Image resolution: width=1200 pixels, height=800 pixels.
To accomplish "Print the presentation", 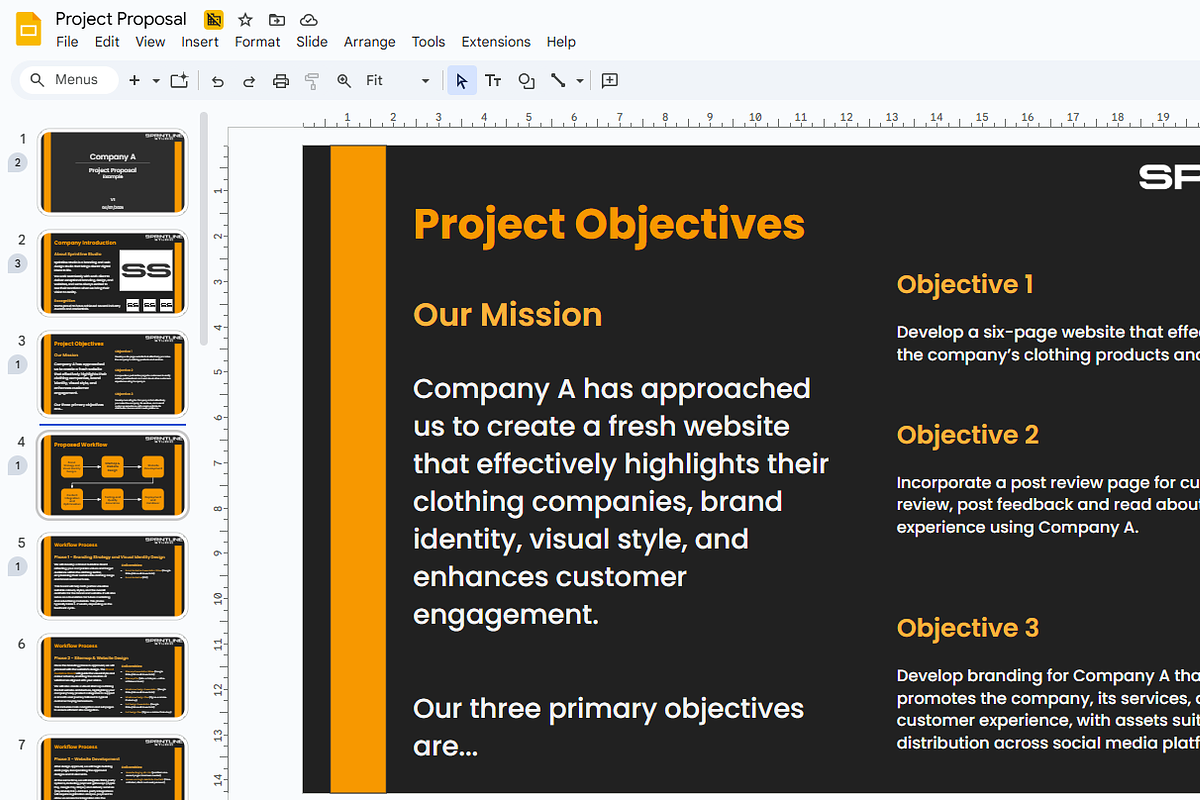I will [x=281, y=81].
